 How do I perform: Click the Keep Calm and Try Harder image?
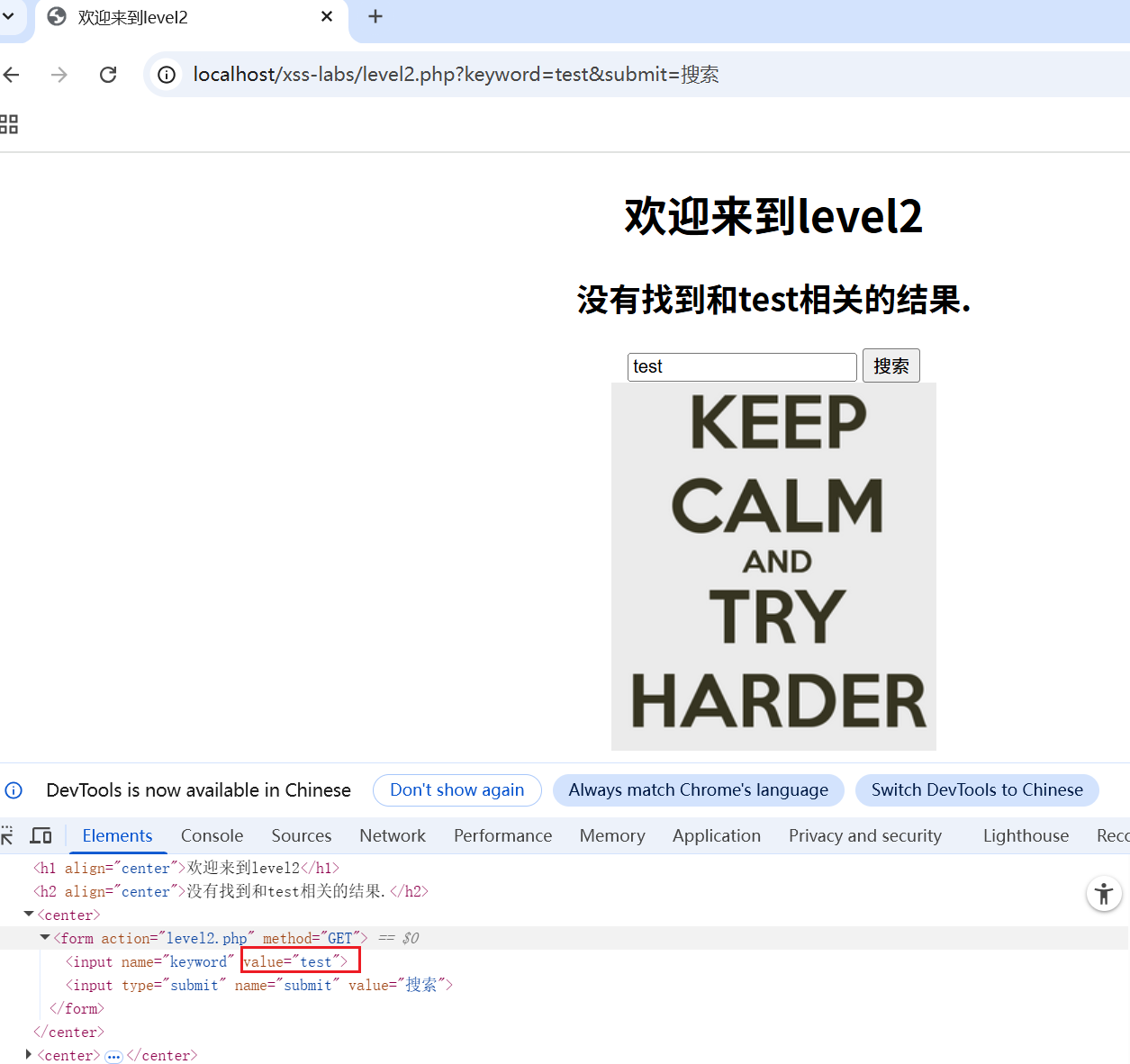773,566
